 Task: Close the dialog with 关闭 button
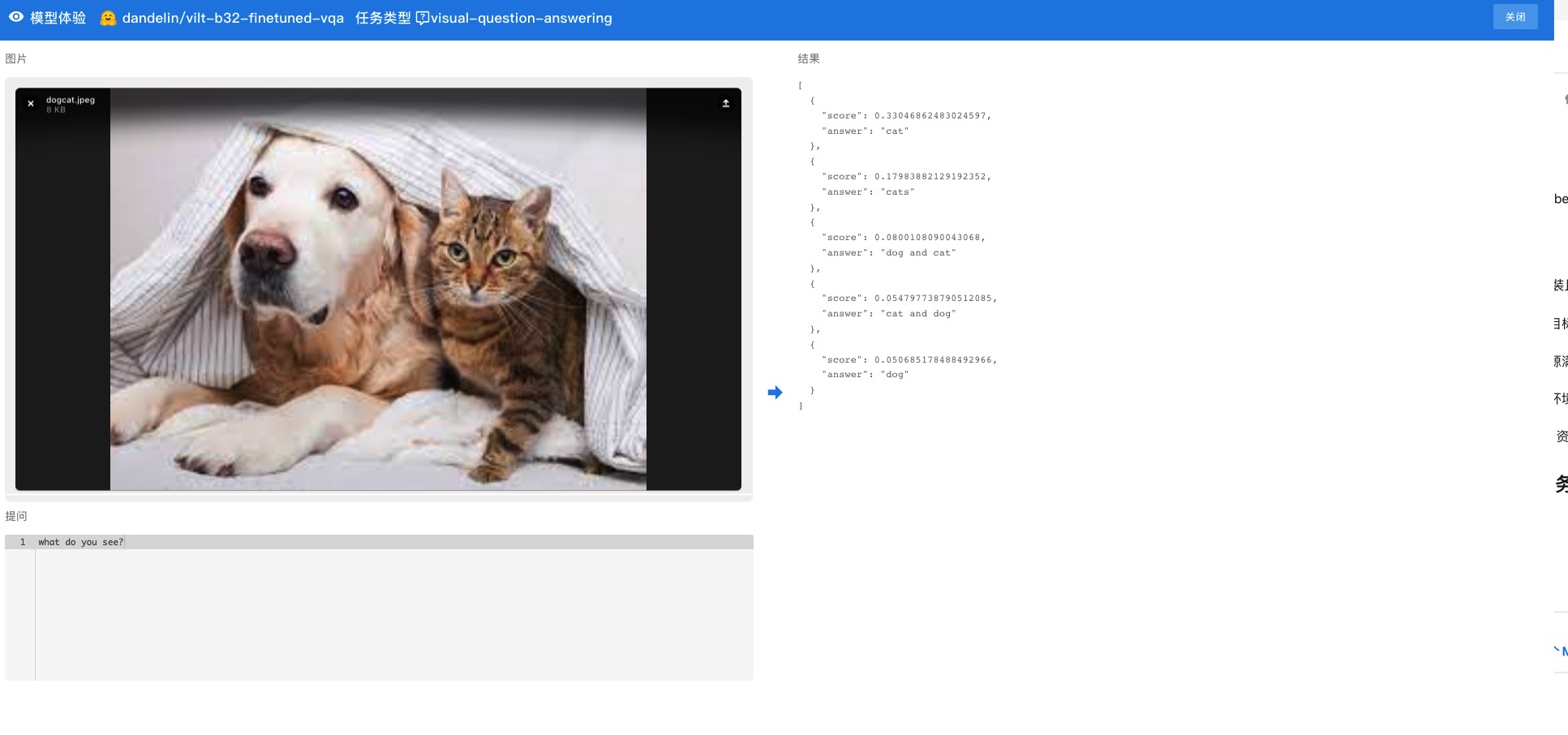[1515, 17]
